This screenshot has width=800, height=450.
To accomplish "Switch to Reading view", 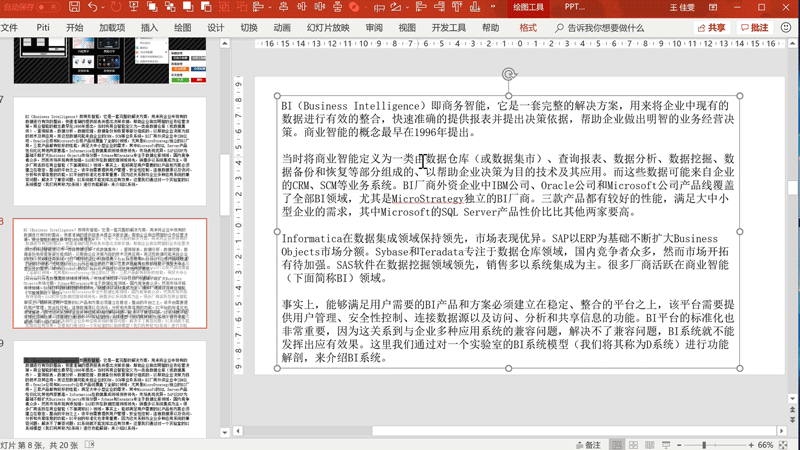I will [x=649, y=445].
